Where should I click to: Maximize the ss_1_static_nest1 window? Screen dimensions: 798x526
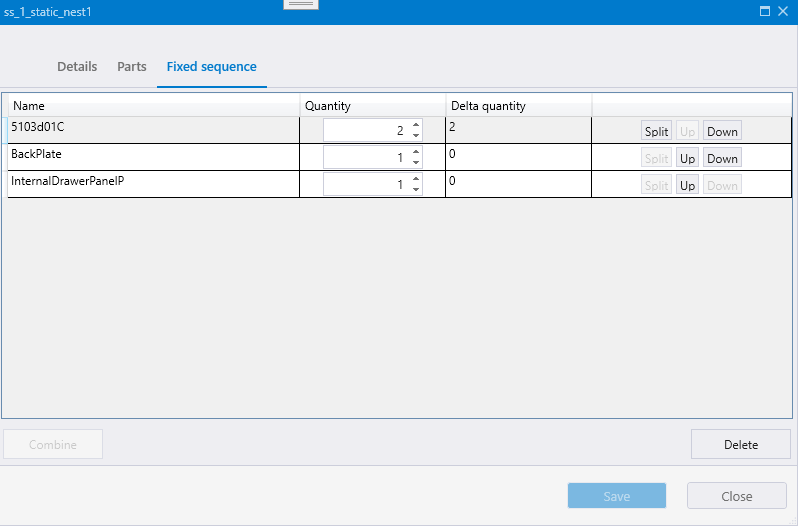[765, 11]
